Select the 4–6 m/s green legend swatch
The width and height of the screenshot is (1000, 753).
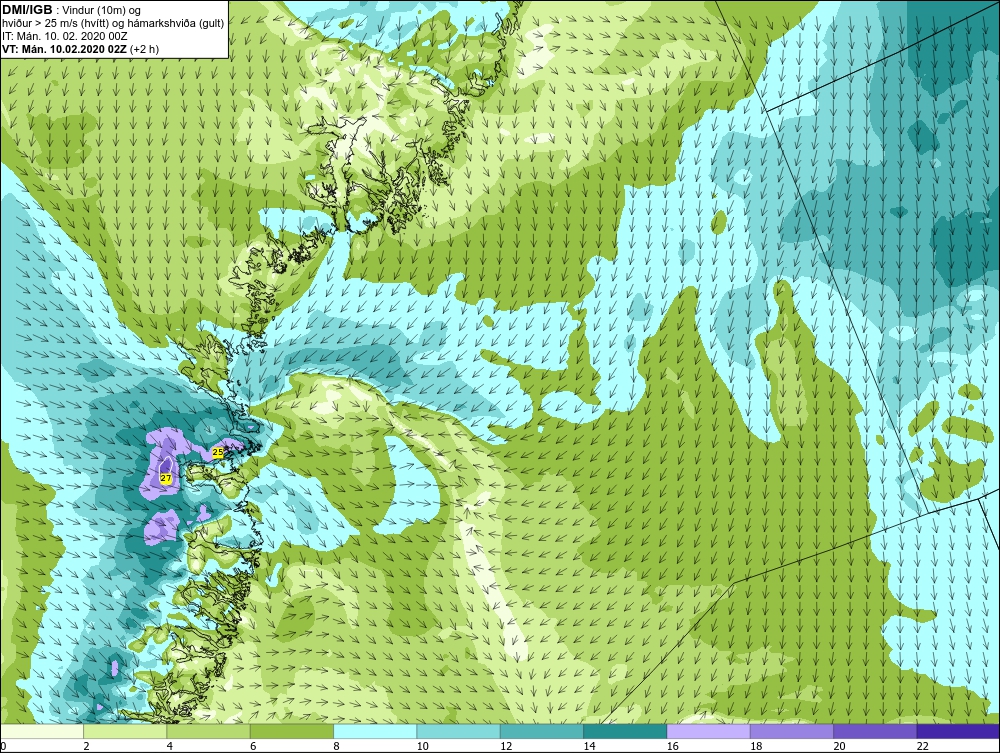tap(209, 731)
